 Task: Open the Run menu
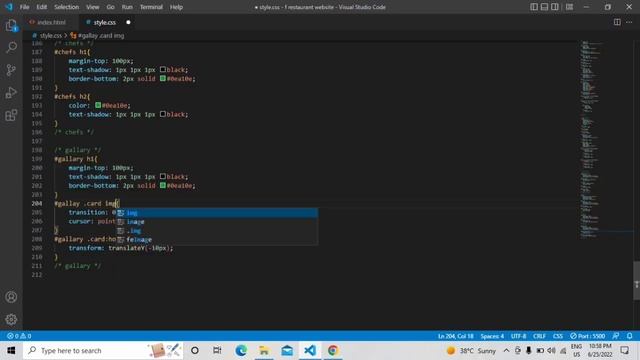pos(127,7)
